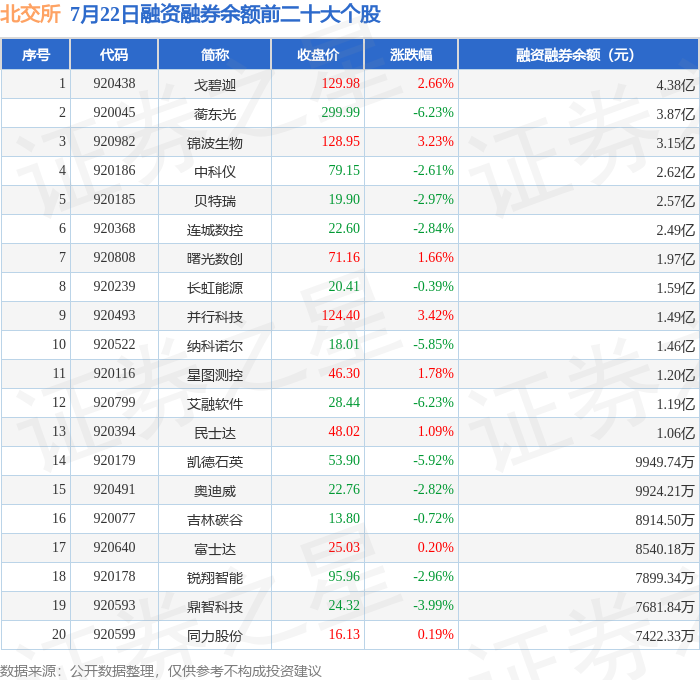
Task: Click the 序号 column header
Action: pyautogui.click(x=36, y=54)
